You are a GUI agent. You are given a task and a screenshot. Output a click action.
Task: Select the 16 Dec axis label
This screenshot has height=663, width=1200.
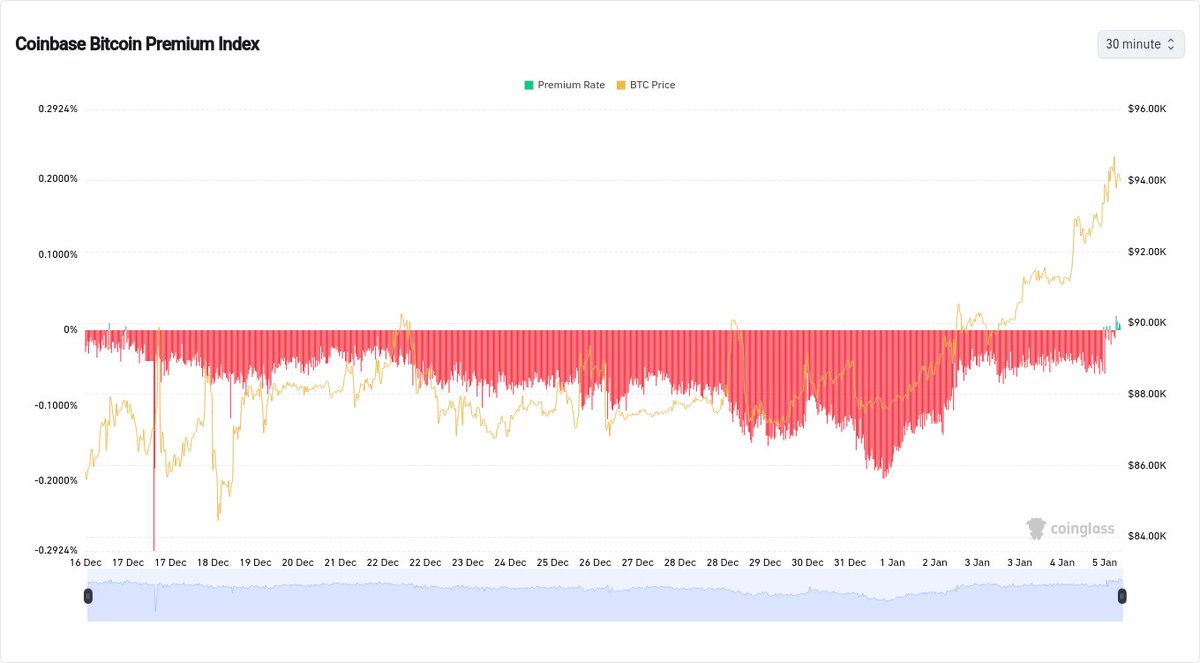[85, 562]
